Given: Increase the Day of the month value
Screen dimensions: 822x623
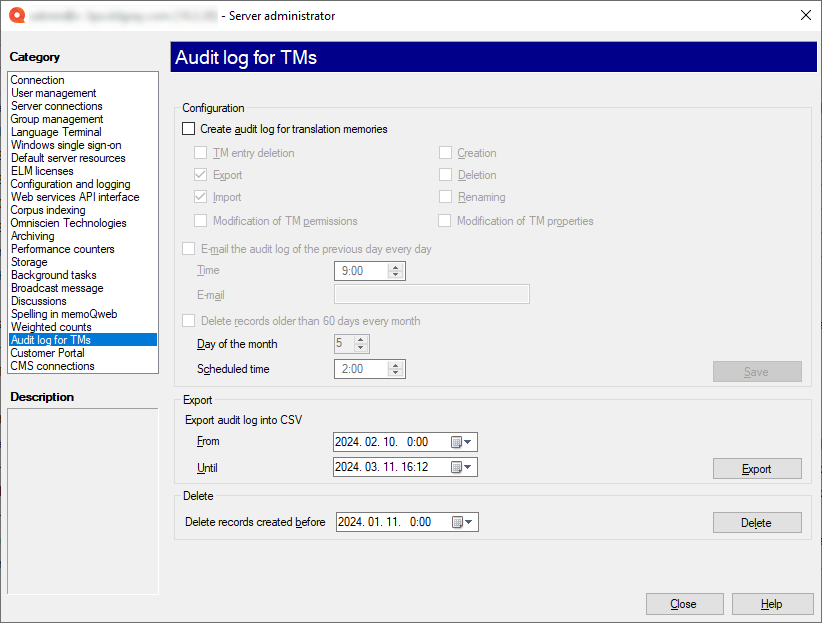Looking at the screenshot, I should (361, 340).
